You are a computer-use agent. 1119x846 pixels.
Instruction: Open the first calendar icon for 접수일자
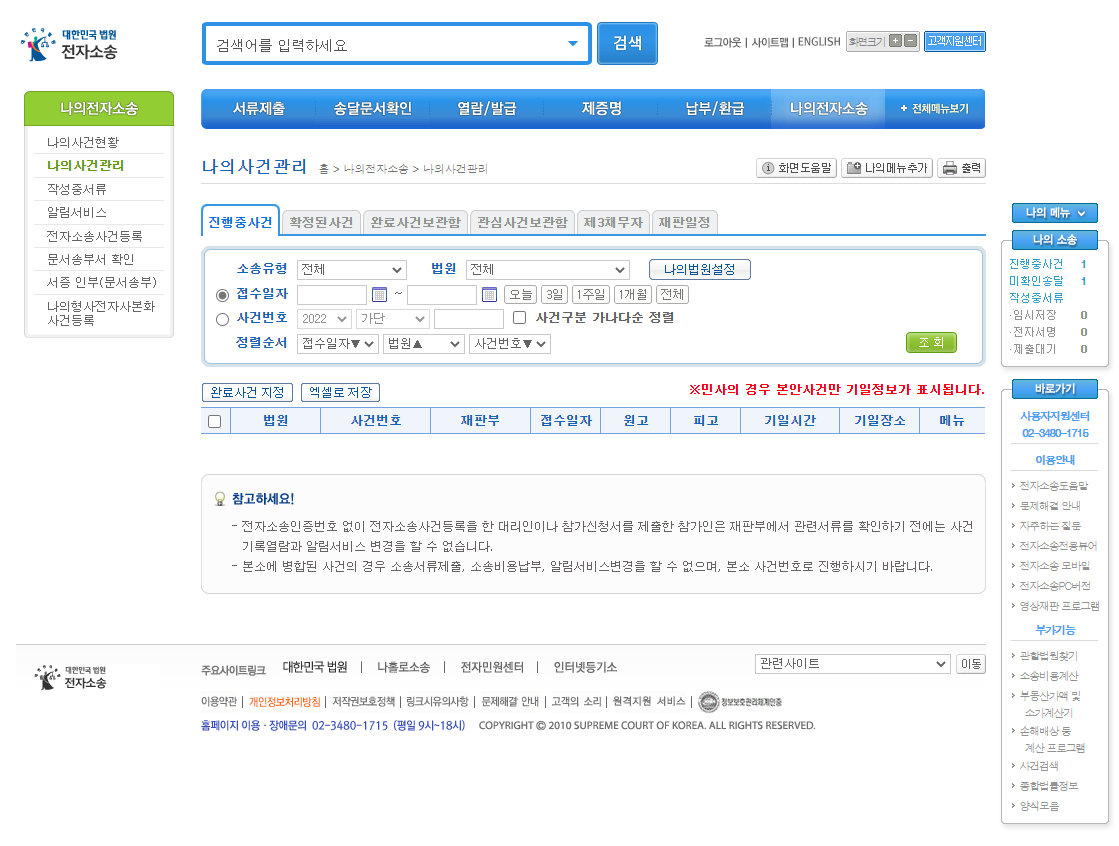click(380, 294)
